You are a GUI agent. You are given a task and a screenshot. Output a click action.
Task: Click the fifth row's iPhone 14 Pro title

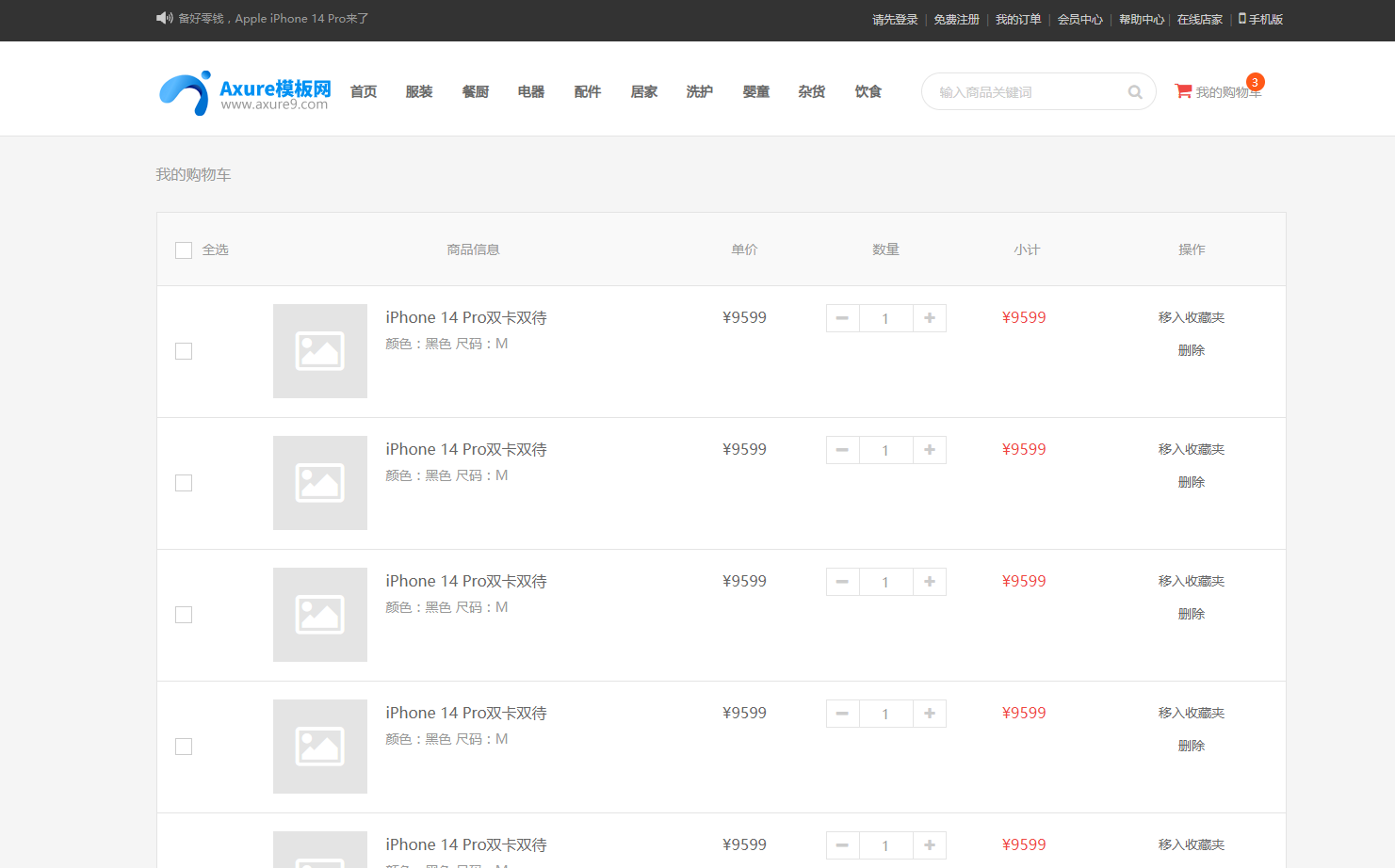[x=466, y=844]
